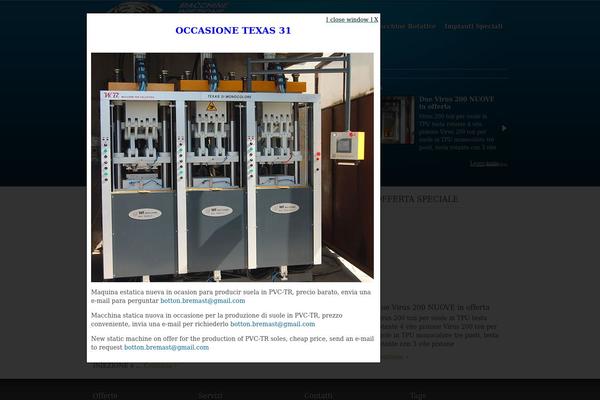Click 'OFFERTA SPECIALE' heading on background page
Viewport: 600px width, 400px height.
[x=419, y=199]
